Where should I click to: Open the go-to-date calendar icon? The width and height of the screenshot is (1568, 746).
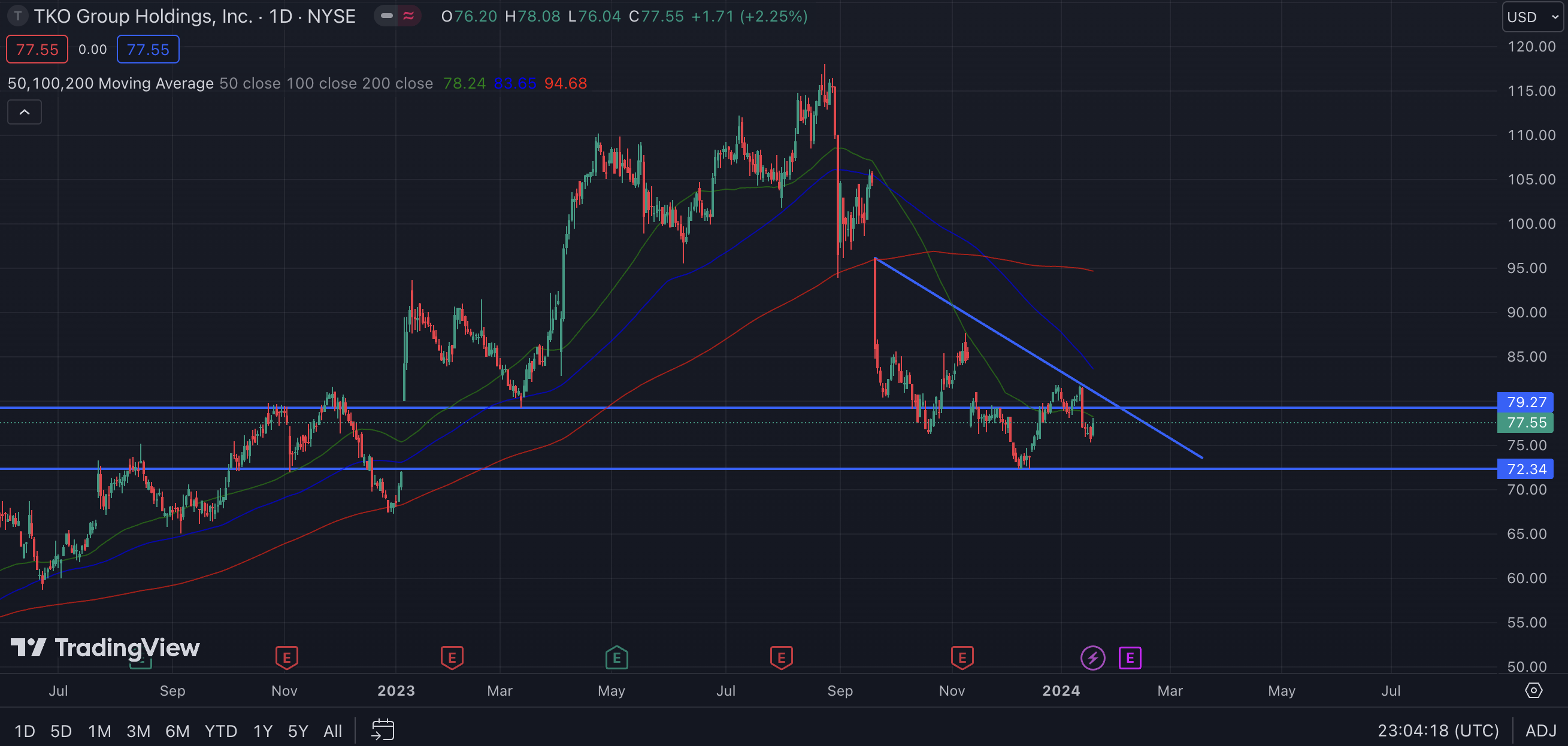click(x=383, y=730)
